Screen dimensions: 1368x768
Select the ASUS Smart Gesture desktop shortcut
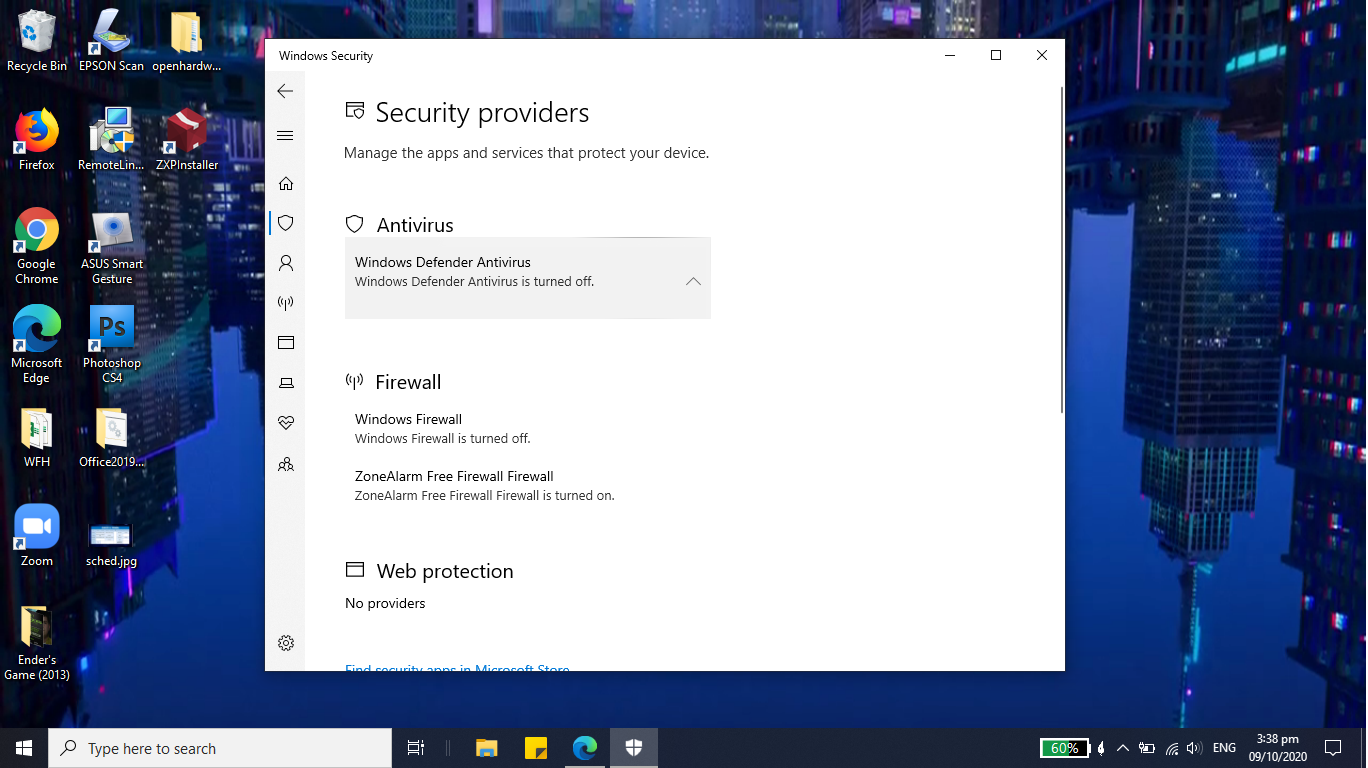pyautogui.click(x=112, y=247)
